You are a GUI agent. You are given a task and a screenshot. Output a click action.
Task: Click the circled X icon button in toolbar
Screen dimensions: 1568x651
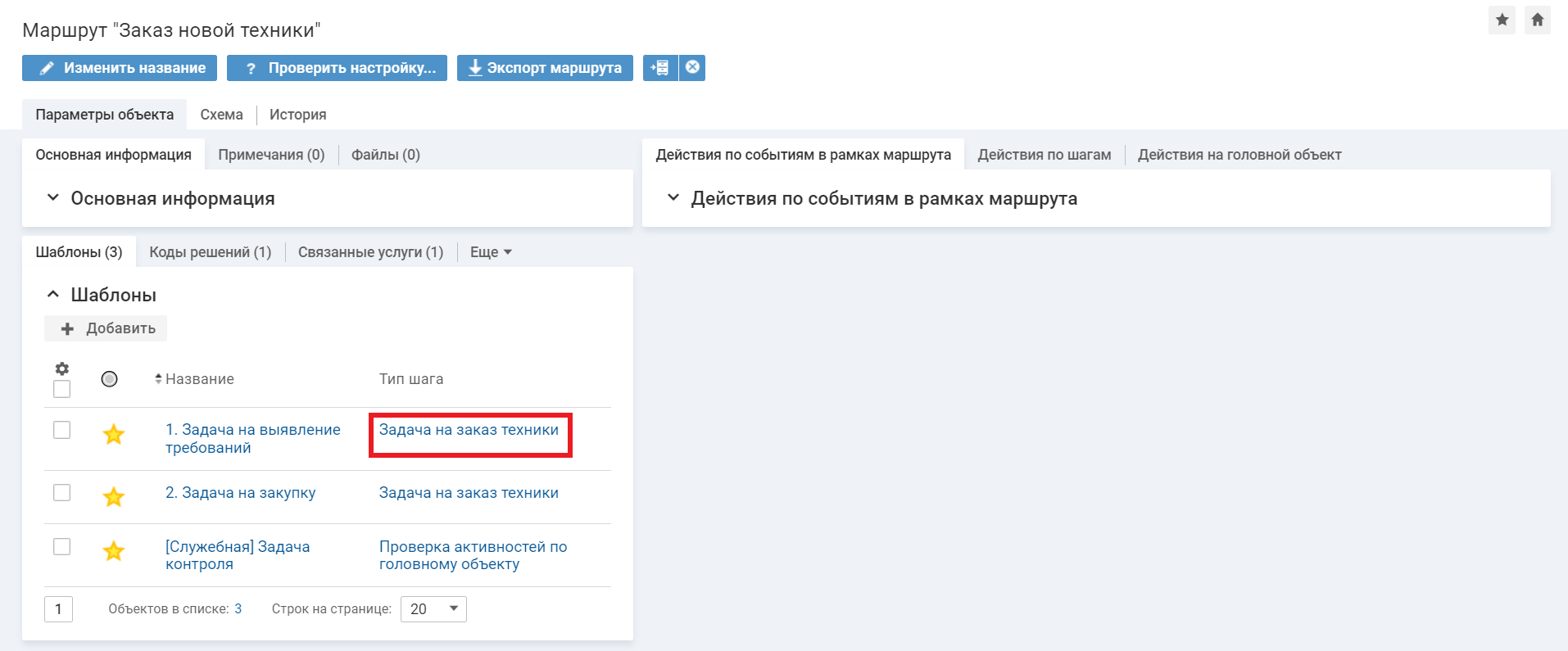point(692,67)
